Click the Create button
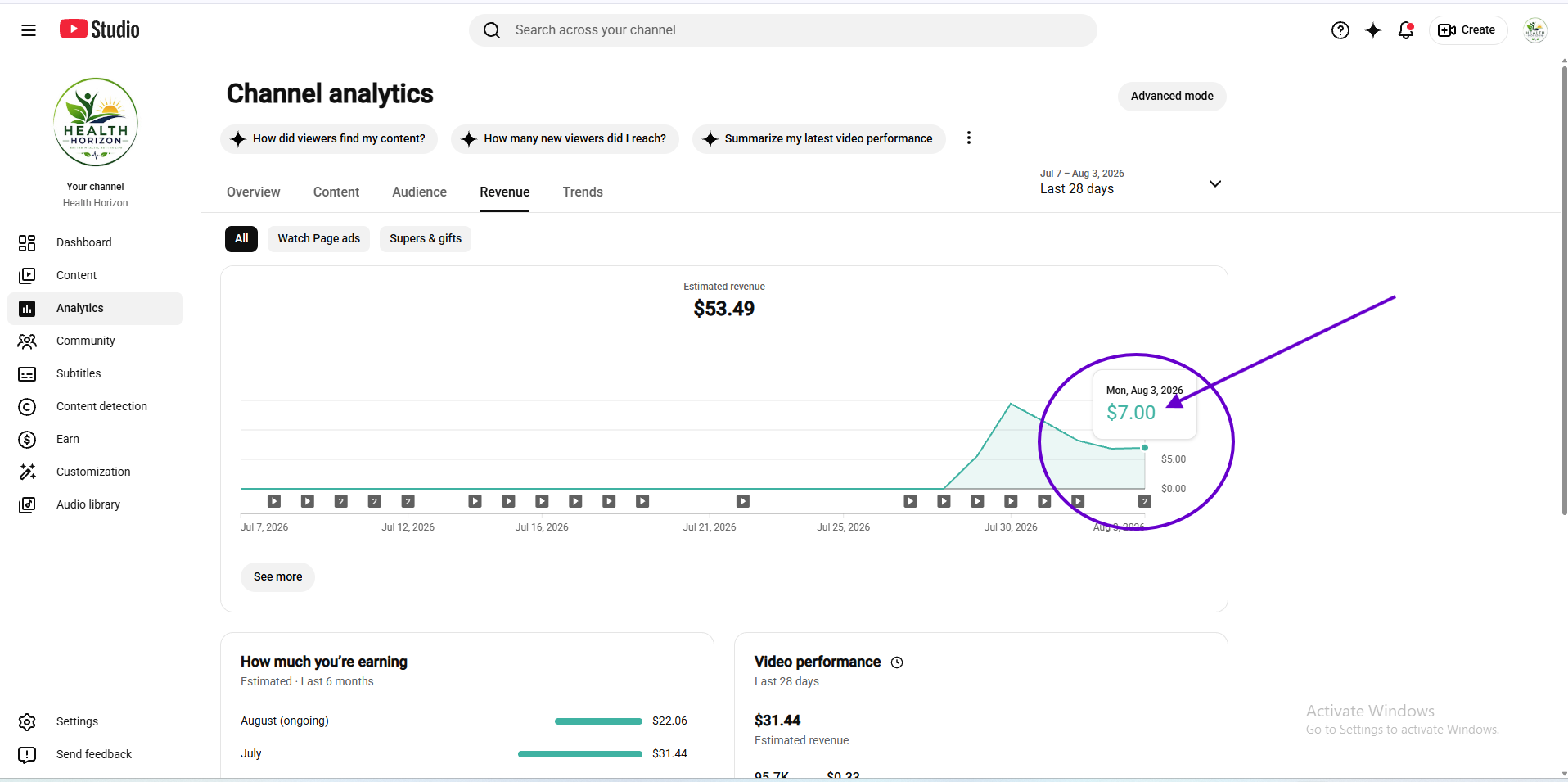 pos(1468,30)
